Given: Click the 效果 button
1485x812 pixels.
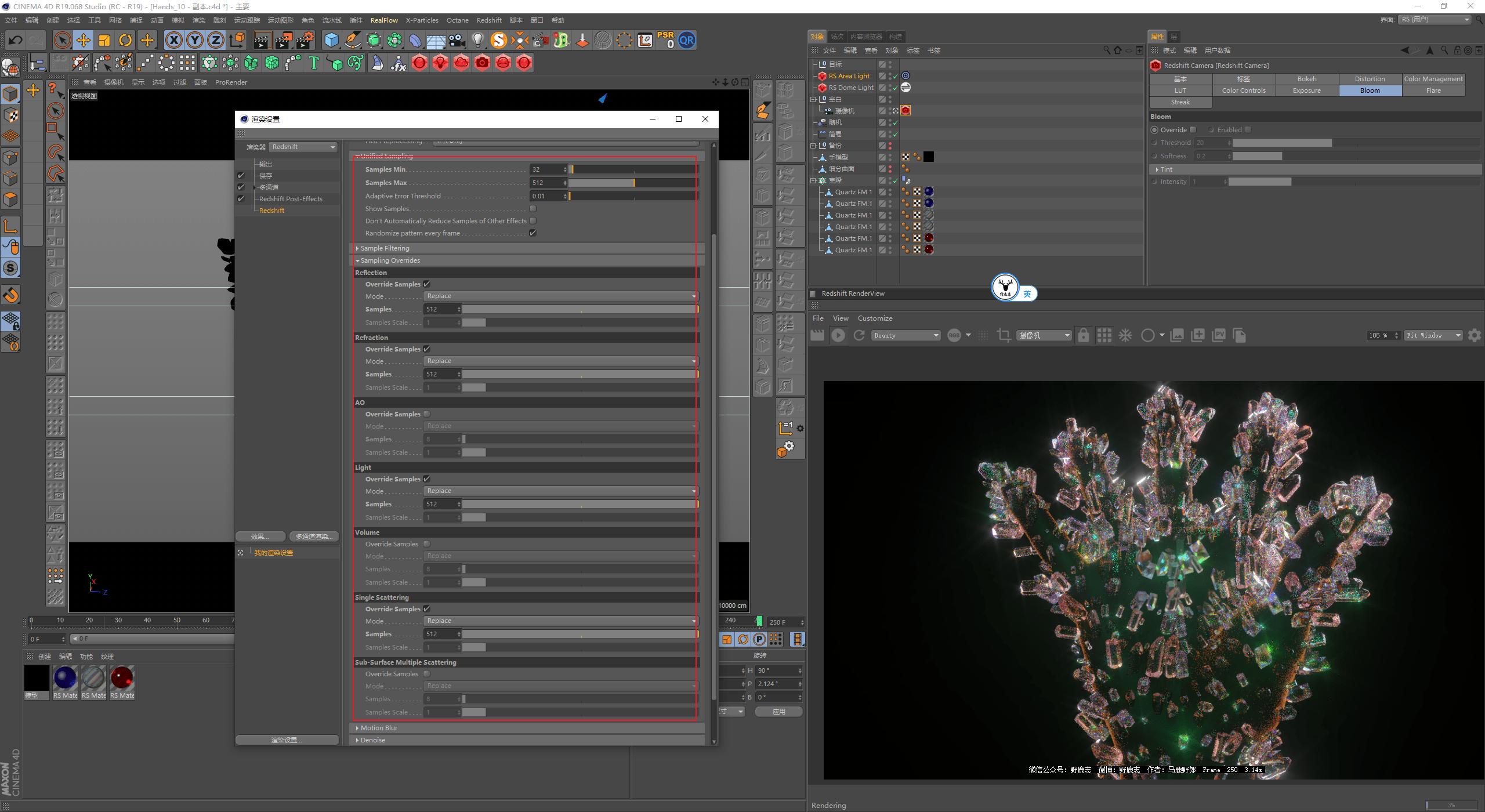Looking at the screenshot, I should [x=260, y=536].
